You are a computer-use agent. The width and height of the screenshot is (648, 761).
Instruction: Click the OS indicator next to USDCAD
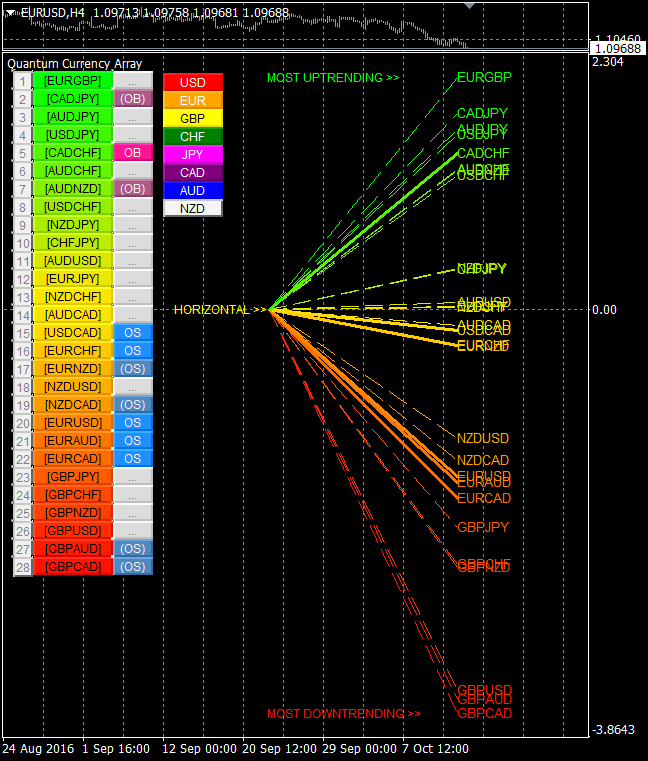[x=133, y=332]
